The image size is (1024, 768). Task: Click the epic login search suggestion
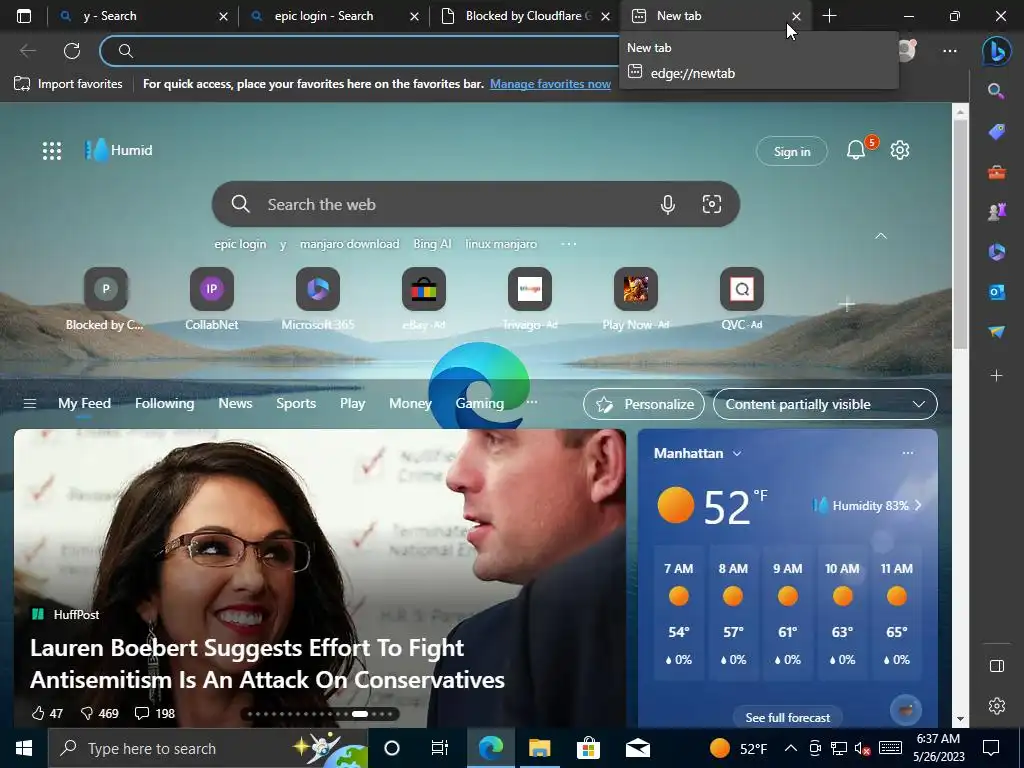(240, 244)
